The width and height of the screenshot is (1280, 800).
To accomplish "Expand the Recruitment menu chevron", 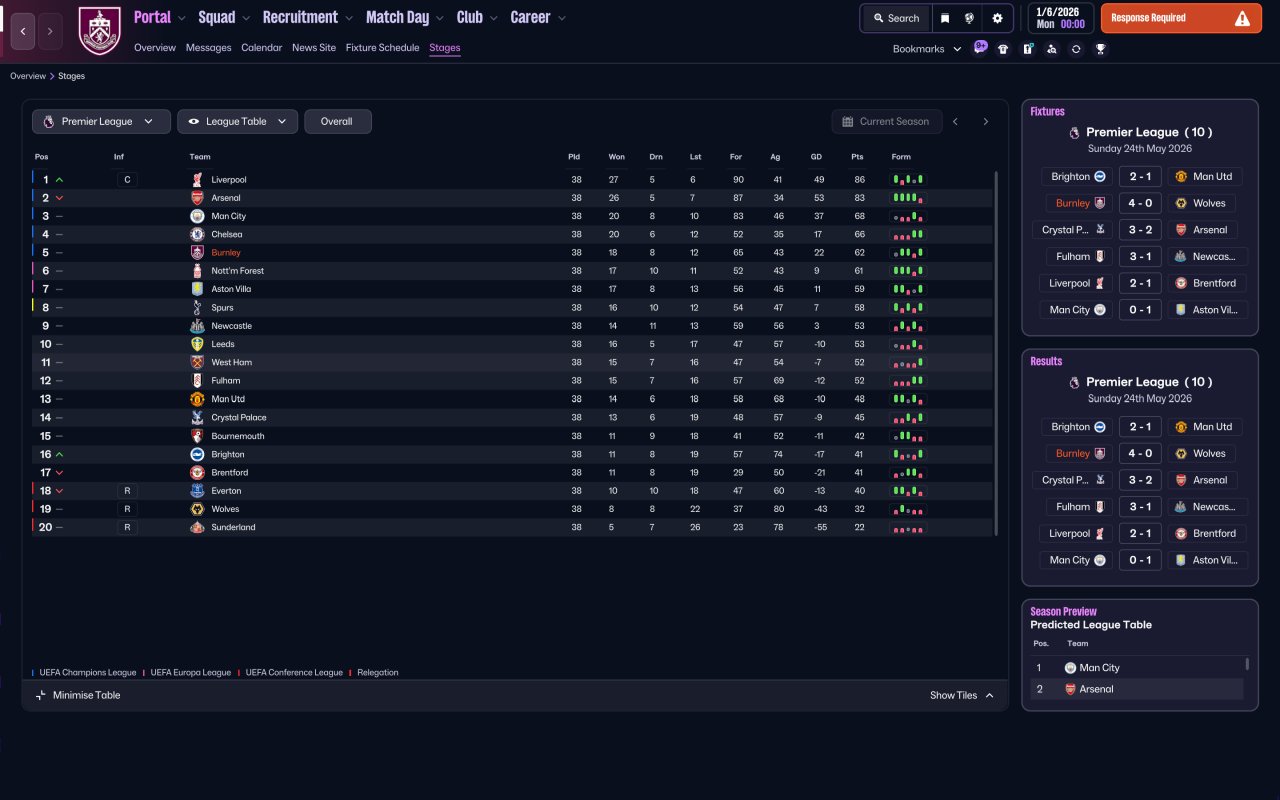I will click(348, 18).
